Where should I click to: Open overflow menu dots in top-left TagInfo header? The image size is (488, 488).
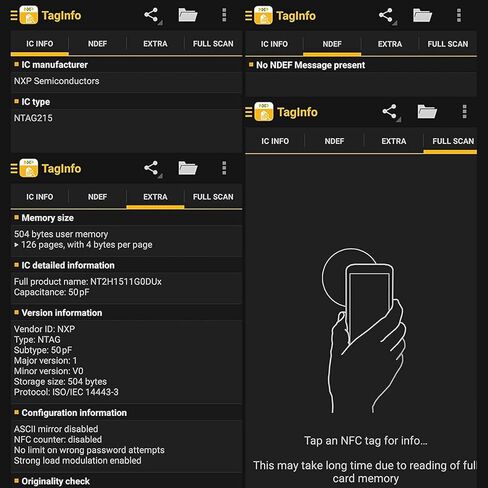tap(224, 15)
